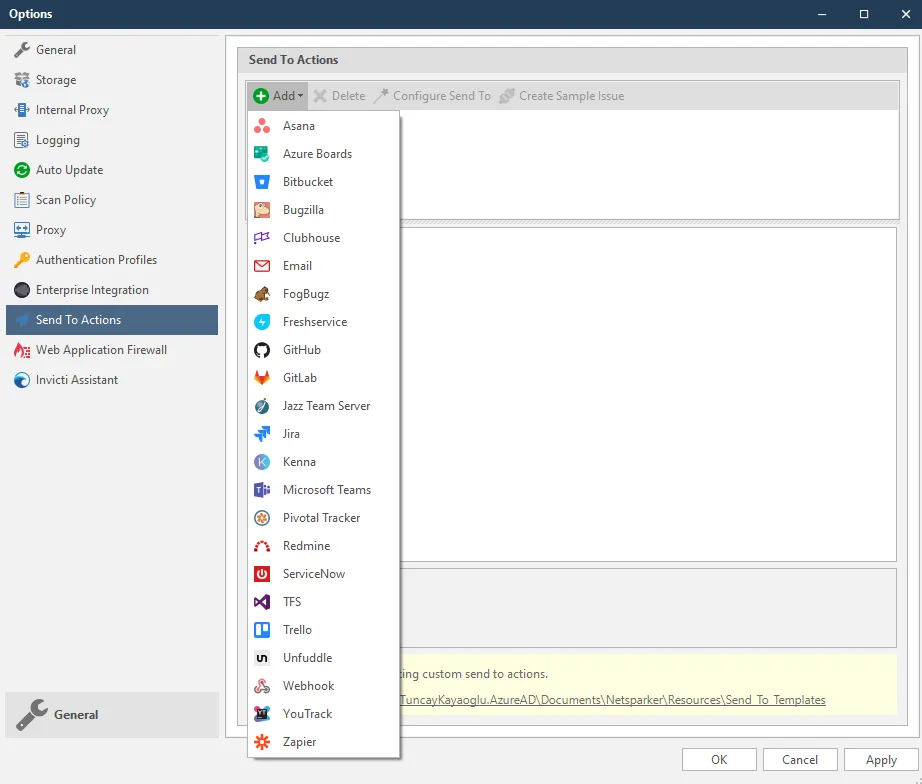922x784 pixels.
Task: Click the Freshservice lightning icon
Action: pyautogui.click(x=262, y=322)
